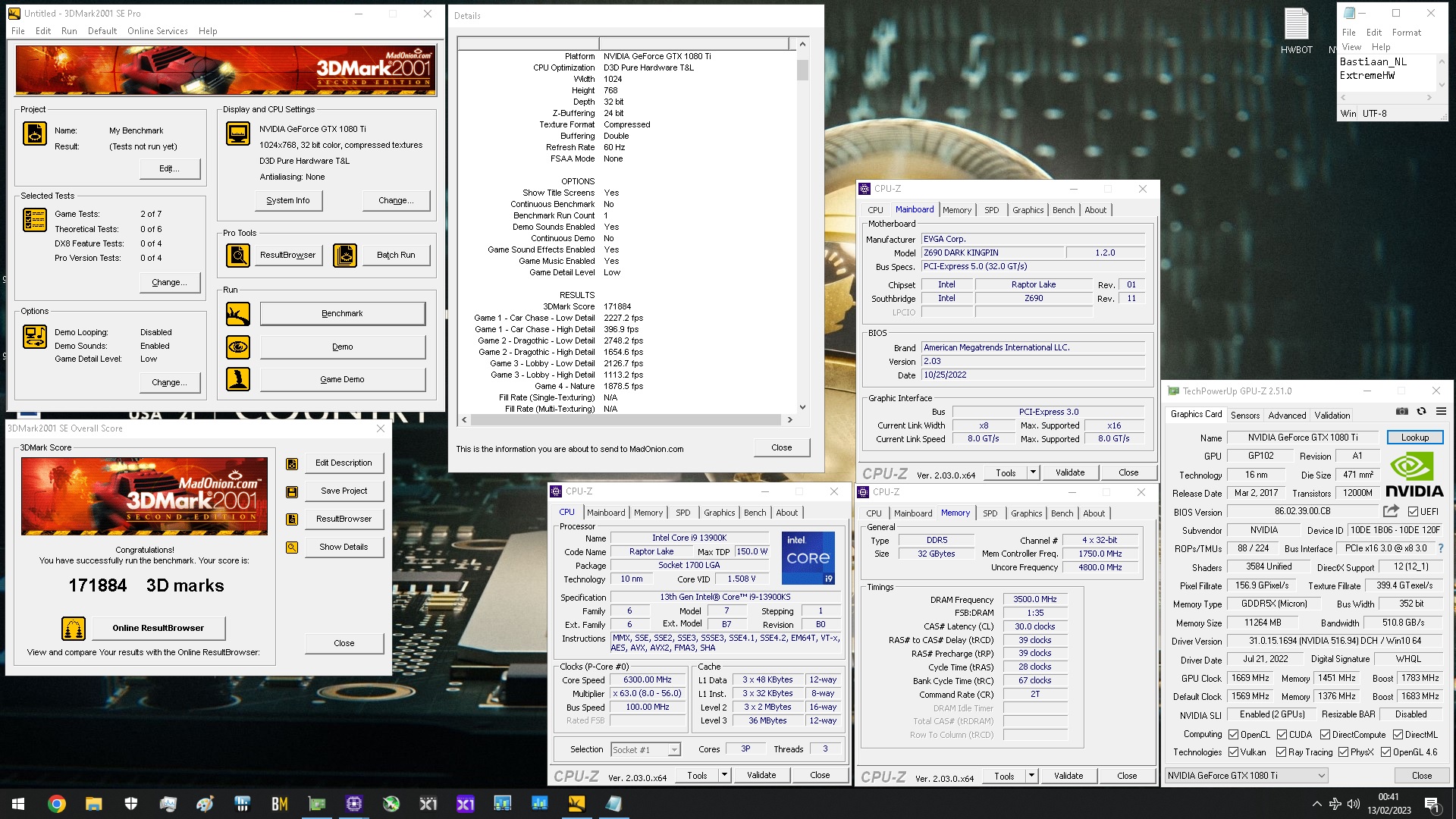Open the GPU selection dropdown in GPU-Z
The image size is (1456, 819).
pos(1247,776)
